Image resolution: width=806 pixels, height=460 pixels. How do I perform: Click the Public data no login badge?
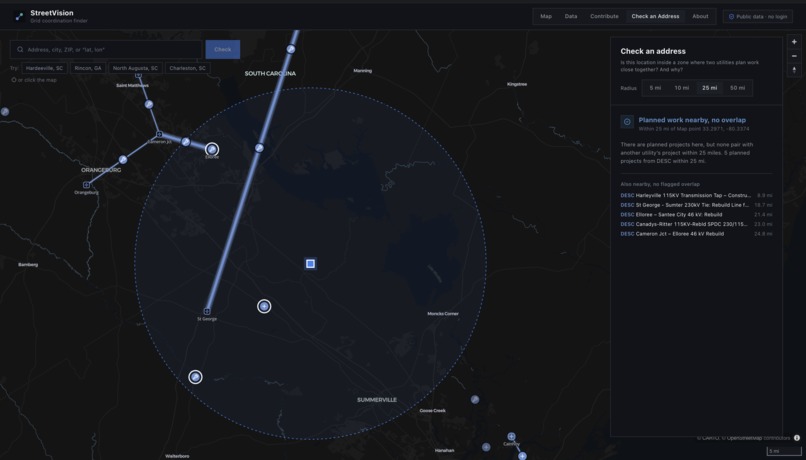(x=758, y=16)
